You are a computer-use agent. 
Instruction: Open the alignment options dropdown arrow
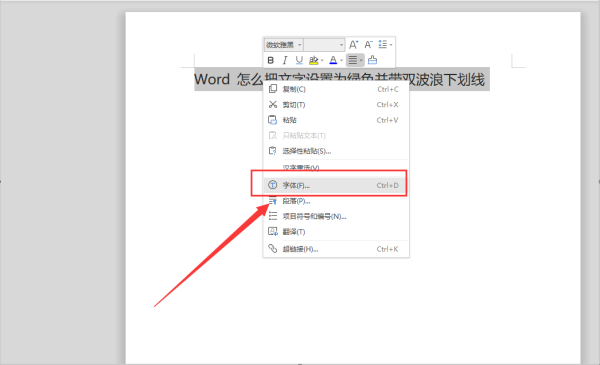point(361,60)
